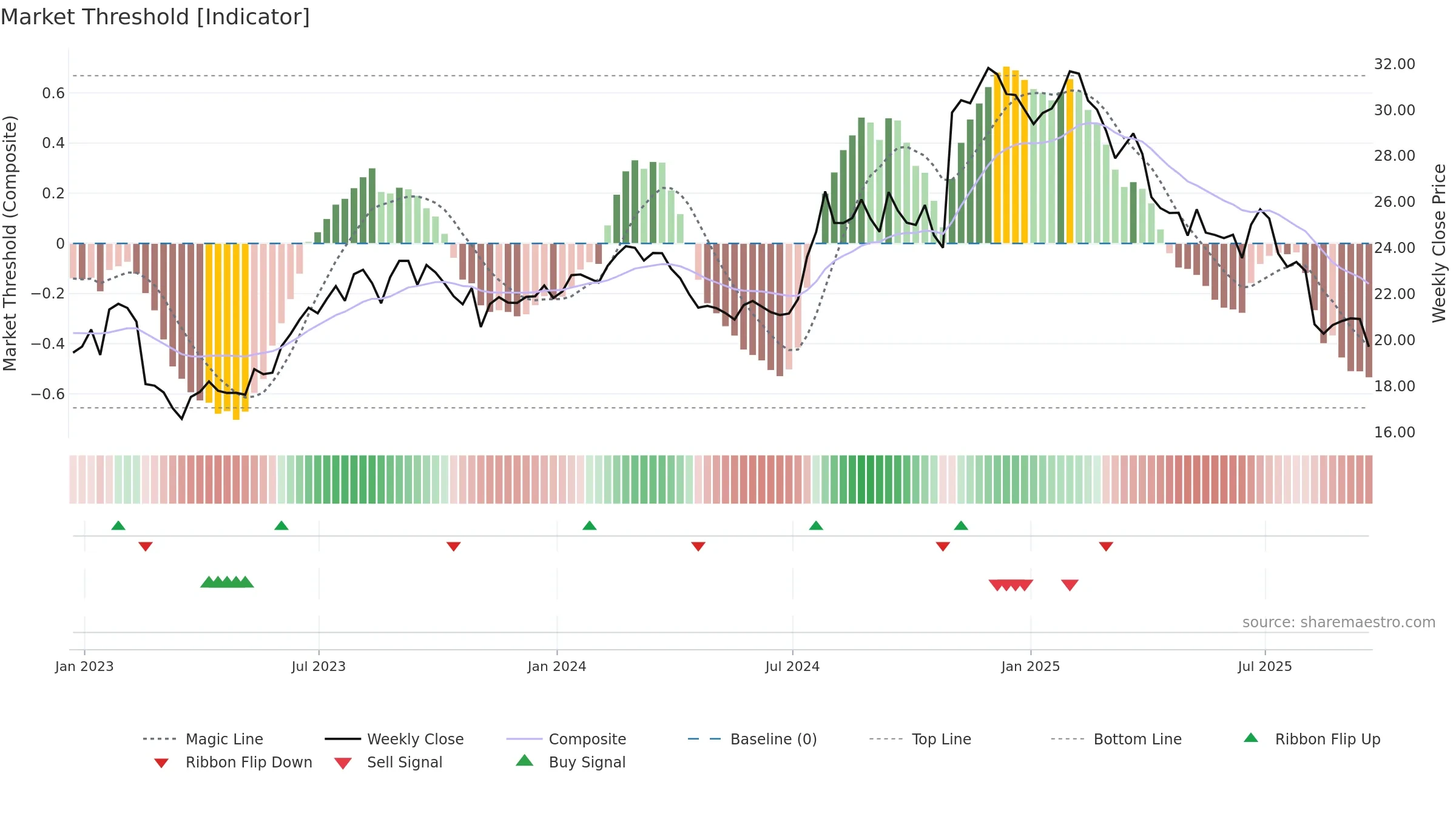Image resolution: width=1456 pixels, height=819 pixels.
Task: Click the green Ribbon Flip Up legend triangle
Action: pyautogui.click(x=1251, y=738)
